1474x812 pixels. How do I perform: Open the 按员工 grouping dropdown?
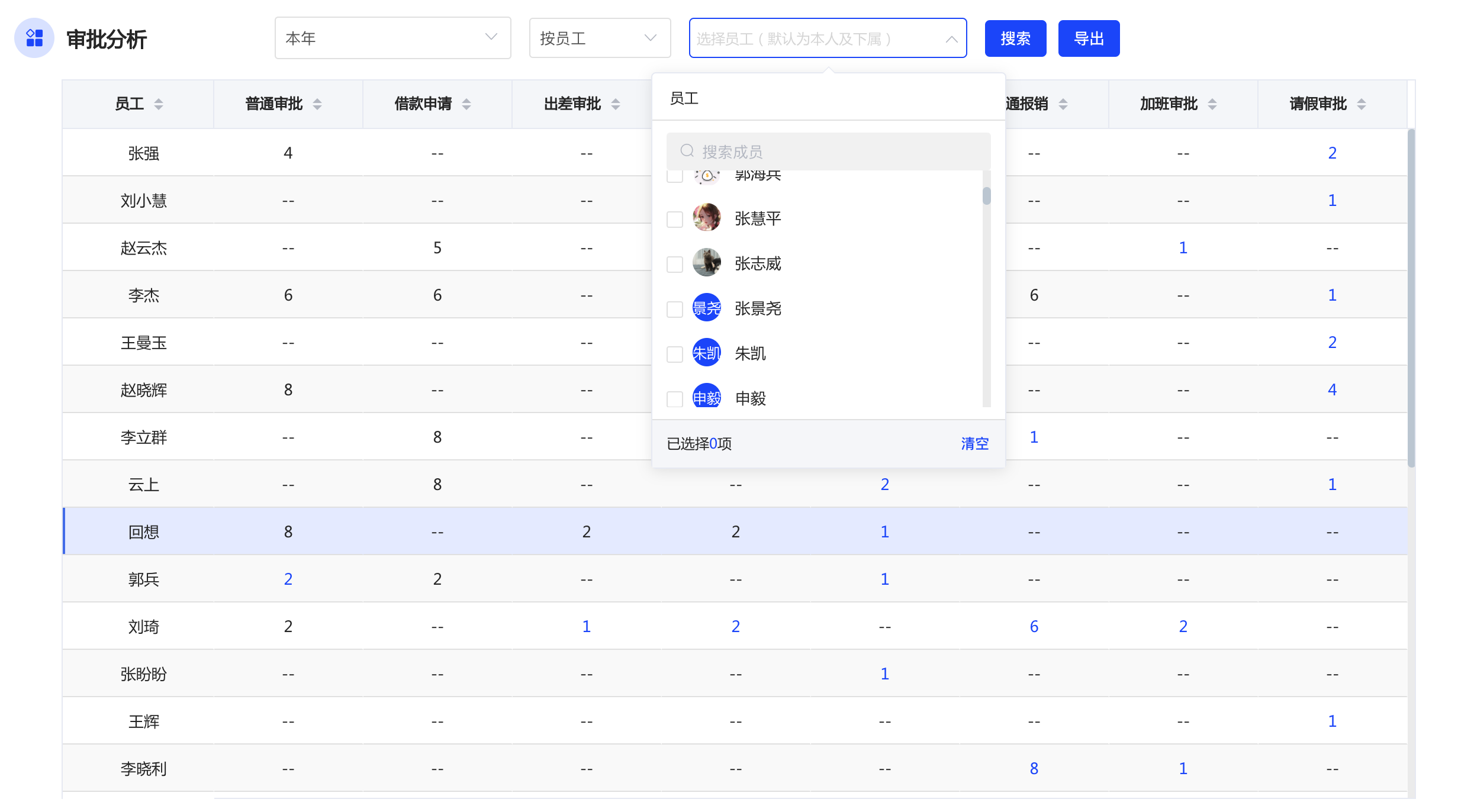coord(599,38)
